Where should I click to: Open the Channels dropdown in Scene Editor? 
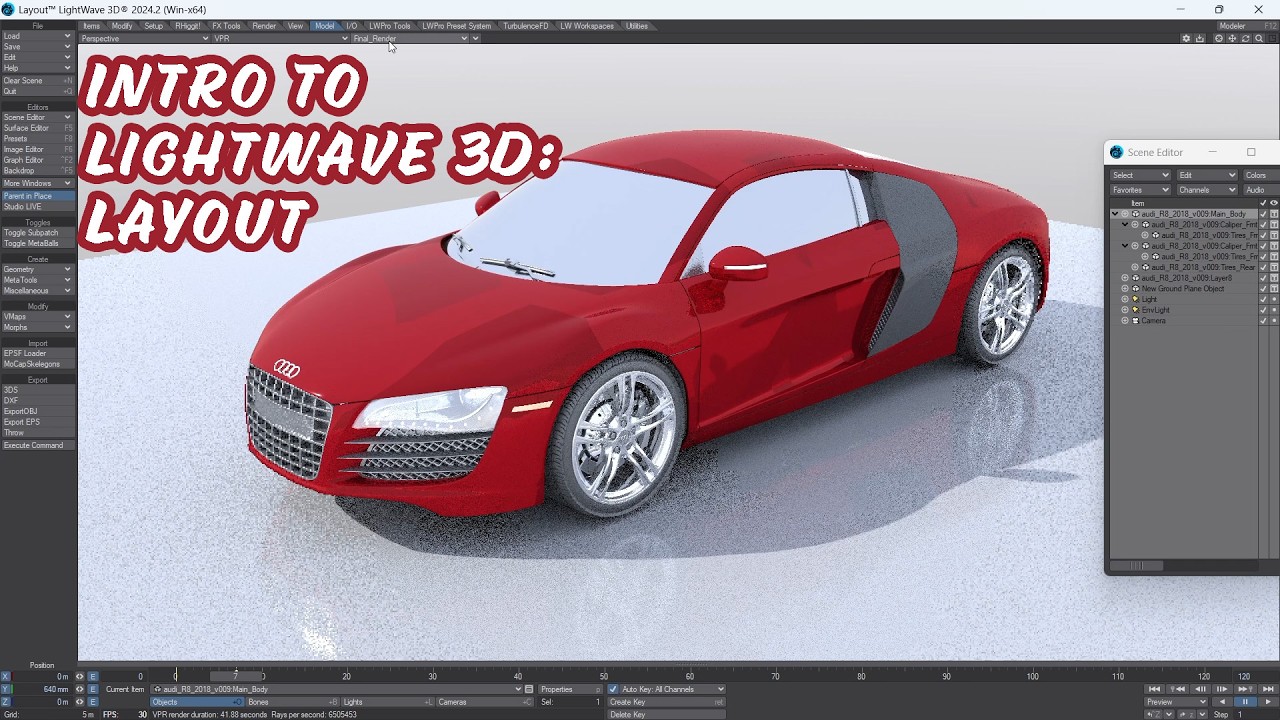tap(1207, 190)
